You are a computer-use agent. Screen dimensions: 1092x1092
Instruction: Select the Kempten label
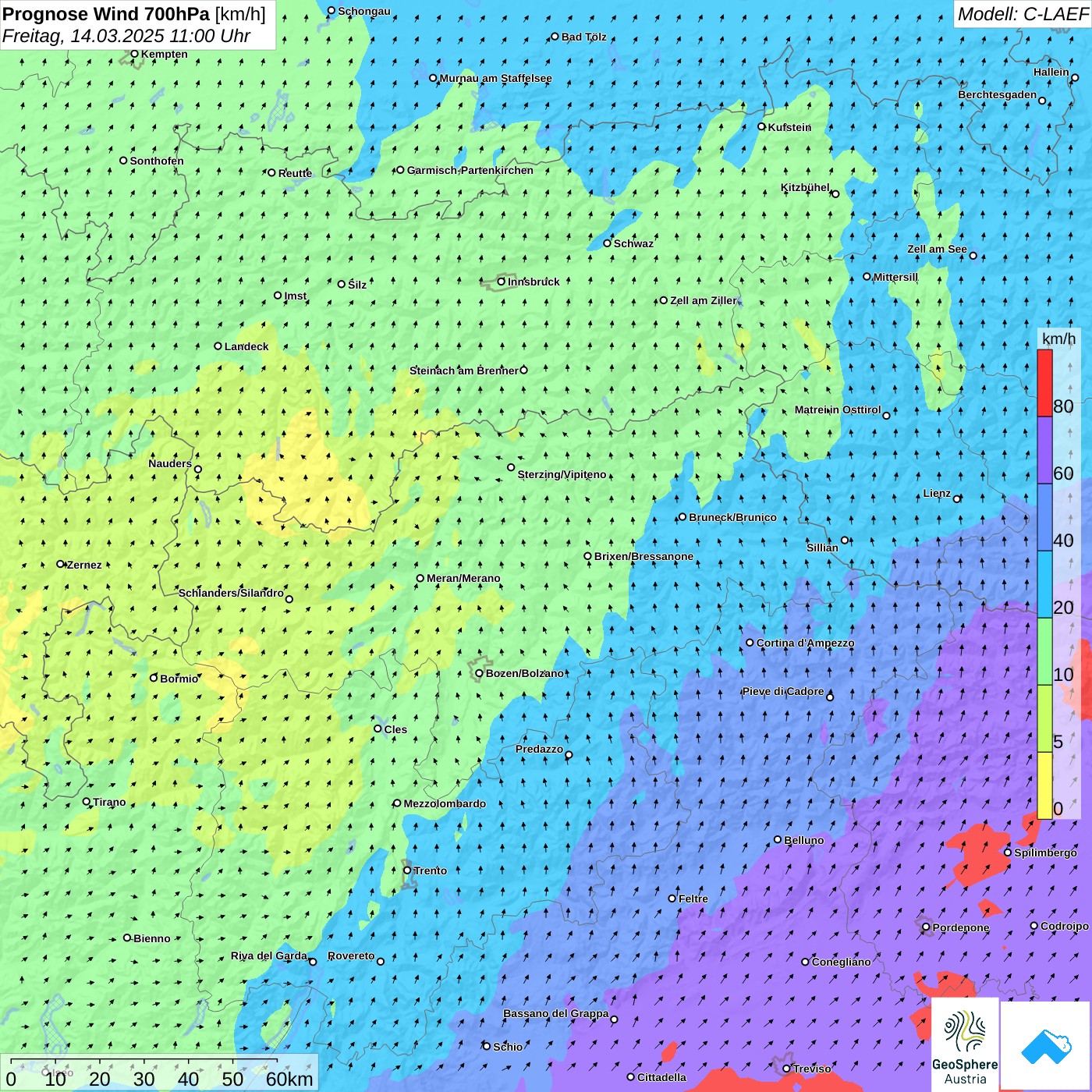165,54
